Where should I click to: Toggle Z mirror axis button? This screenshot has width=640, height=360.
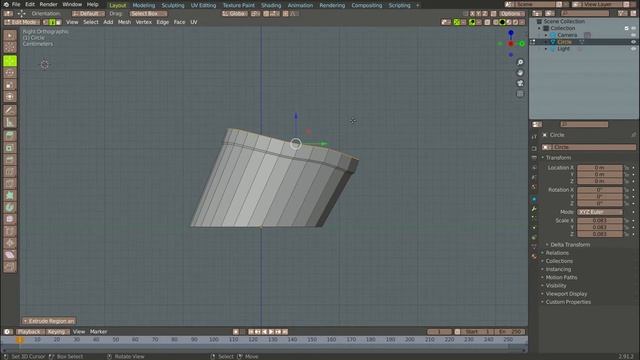pos(484,13)
